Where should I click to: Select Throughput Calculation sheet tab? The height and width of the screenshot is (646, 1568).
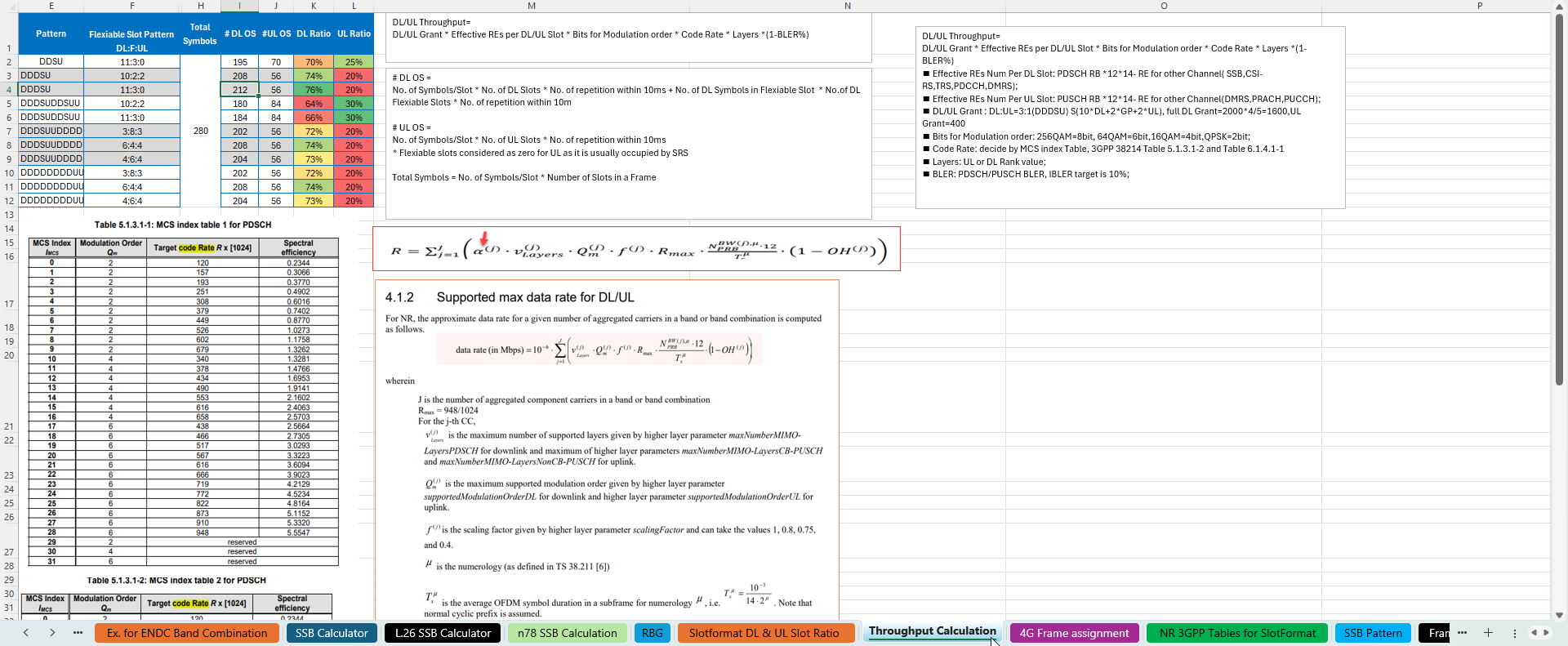click(x=932, y=631)
